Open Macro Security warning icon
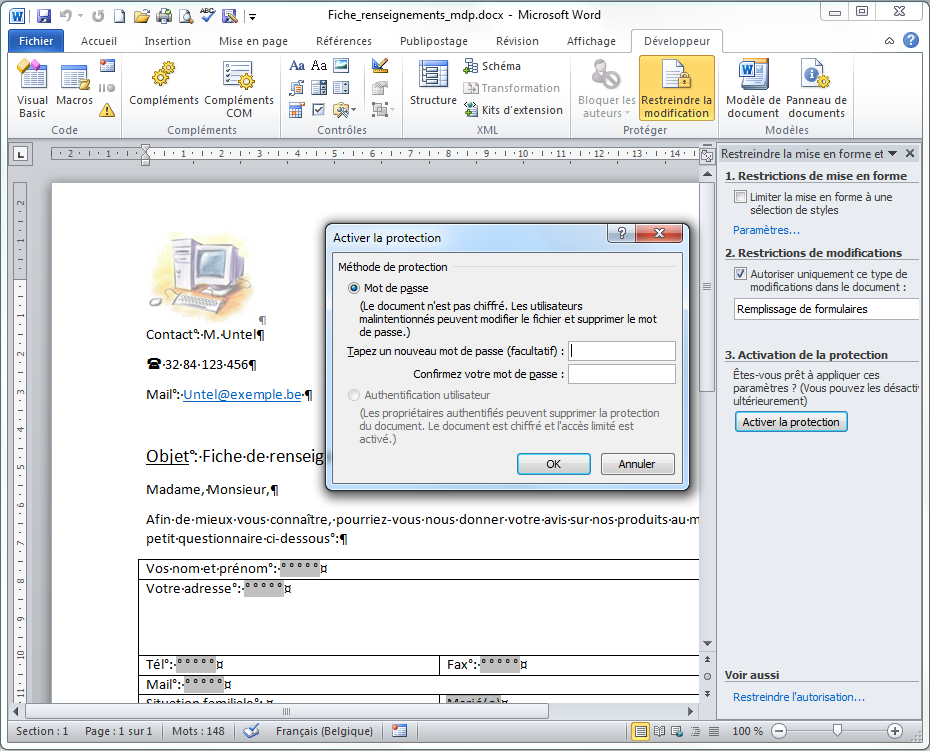The height and width of the screenshot is (751, 930). coord(107,110)
